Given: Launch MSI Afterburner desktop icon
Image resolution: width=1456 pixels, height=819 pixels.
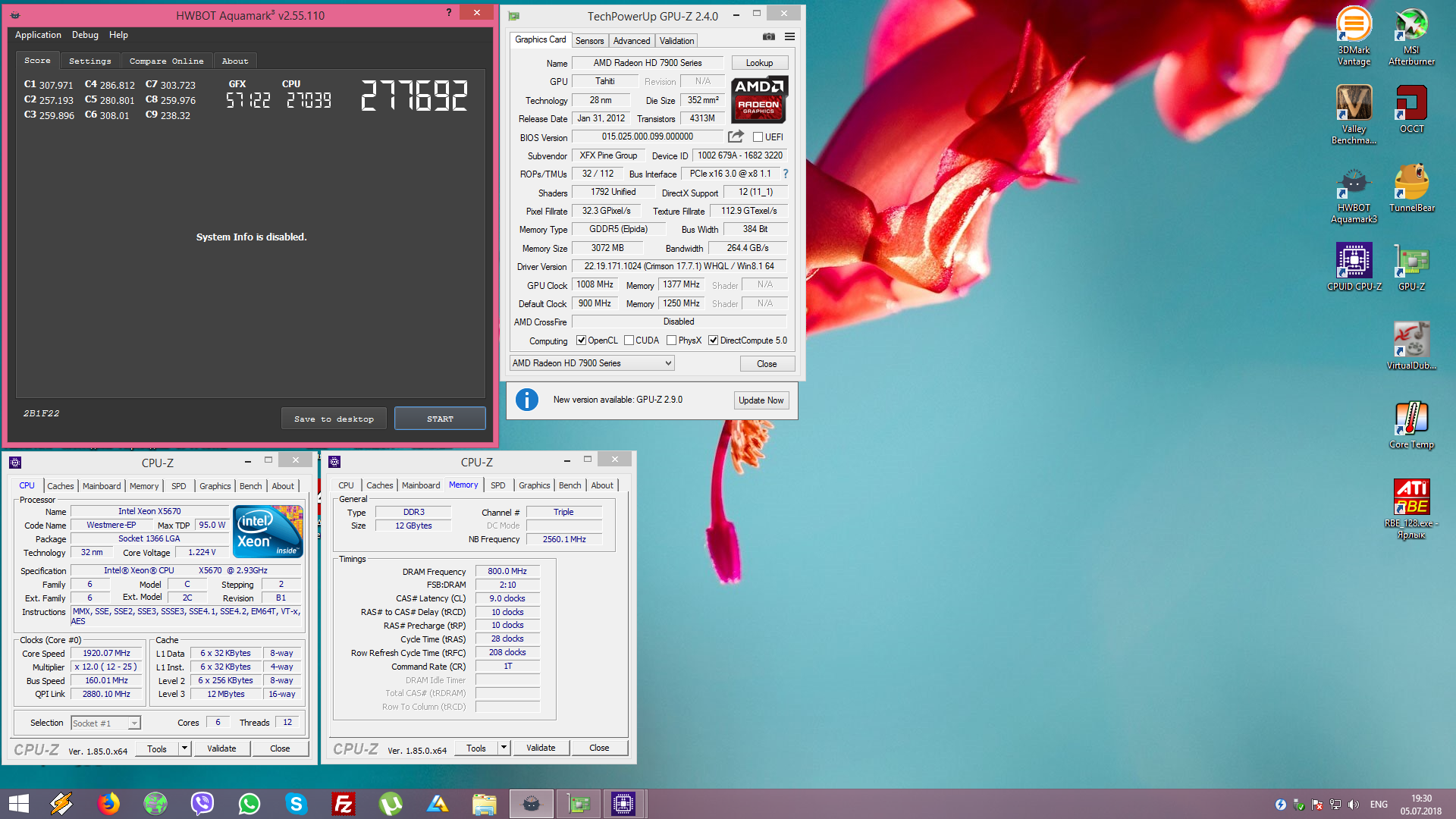Looking at the screenshot, I should click(x=1411, y=36).
